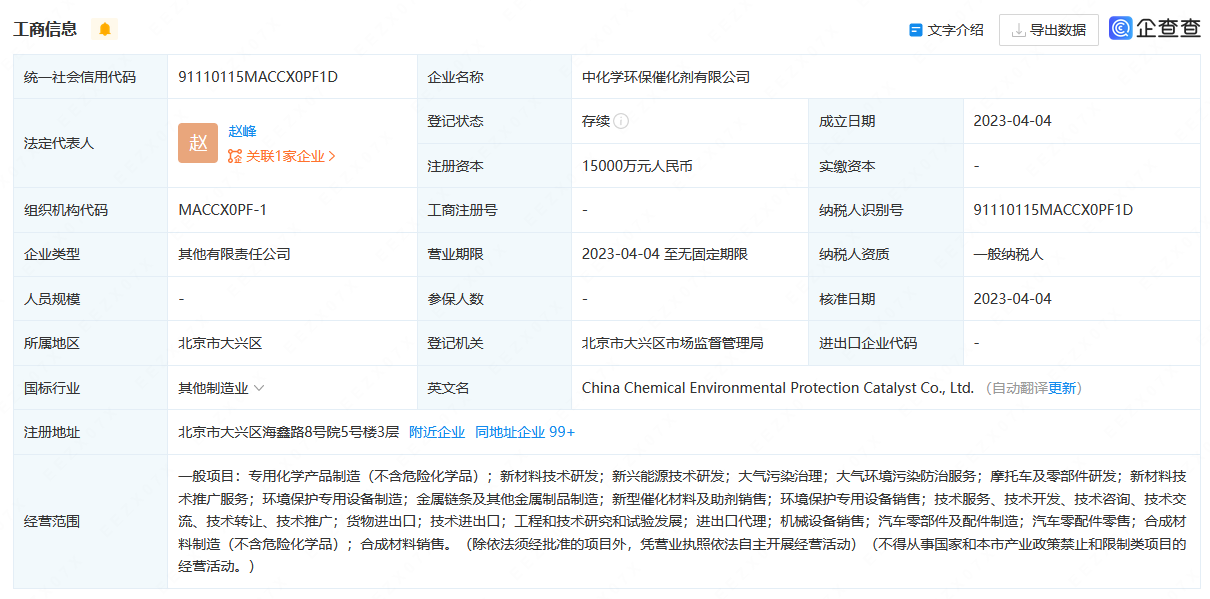Select 其他有限责任公司 enterprise type
This screenshot has width=1210, height=599.
tap(234, 254)
